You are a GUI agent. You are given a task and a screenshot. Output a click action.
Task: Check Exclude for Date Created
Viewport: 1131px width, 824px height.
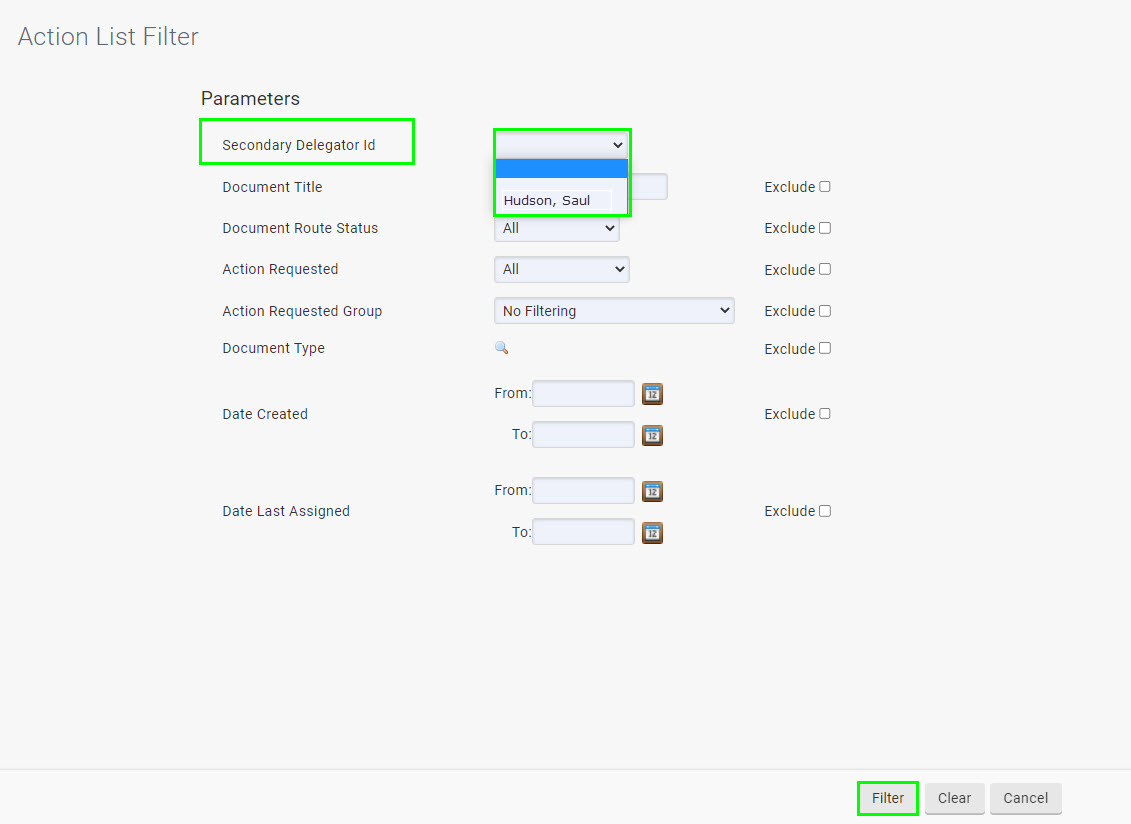[x=825, y=413]
